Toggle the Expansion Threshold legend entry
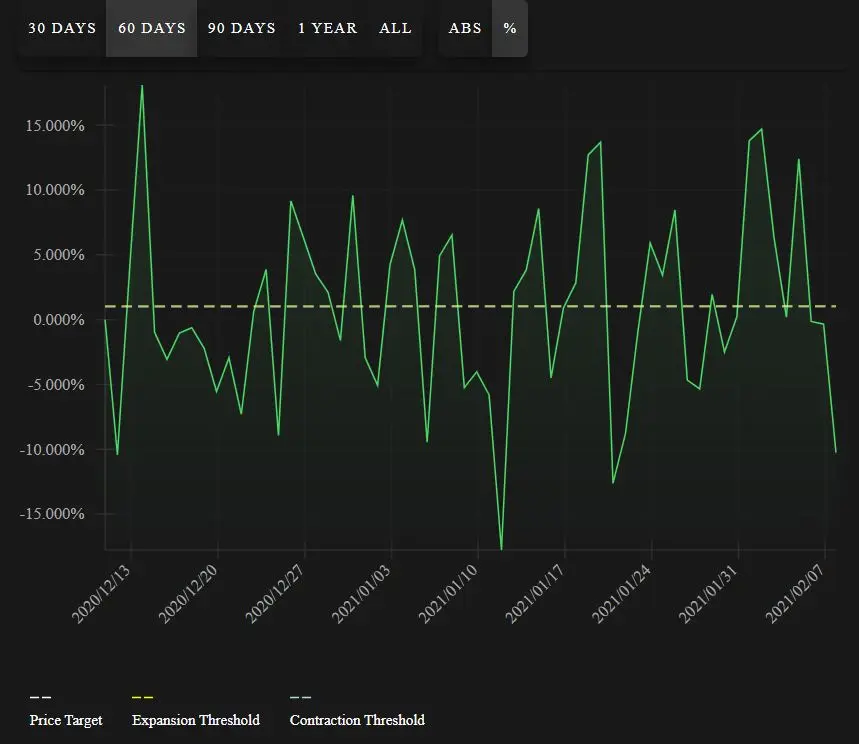859x744 pixels. click(x=196, y=720)
